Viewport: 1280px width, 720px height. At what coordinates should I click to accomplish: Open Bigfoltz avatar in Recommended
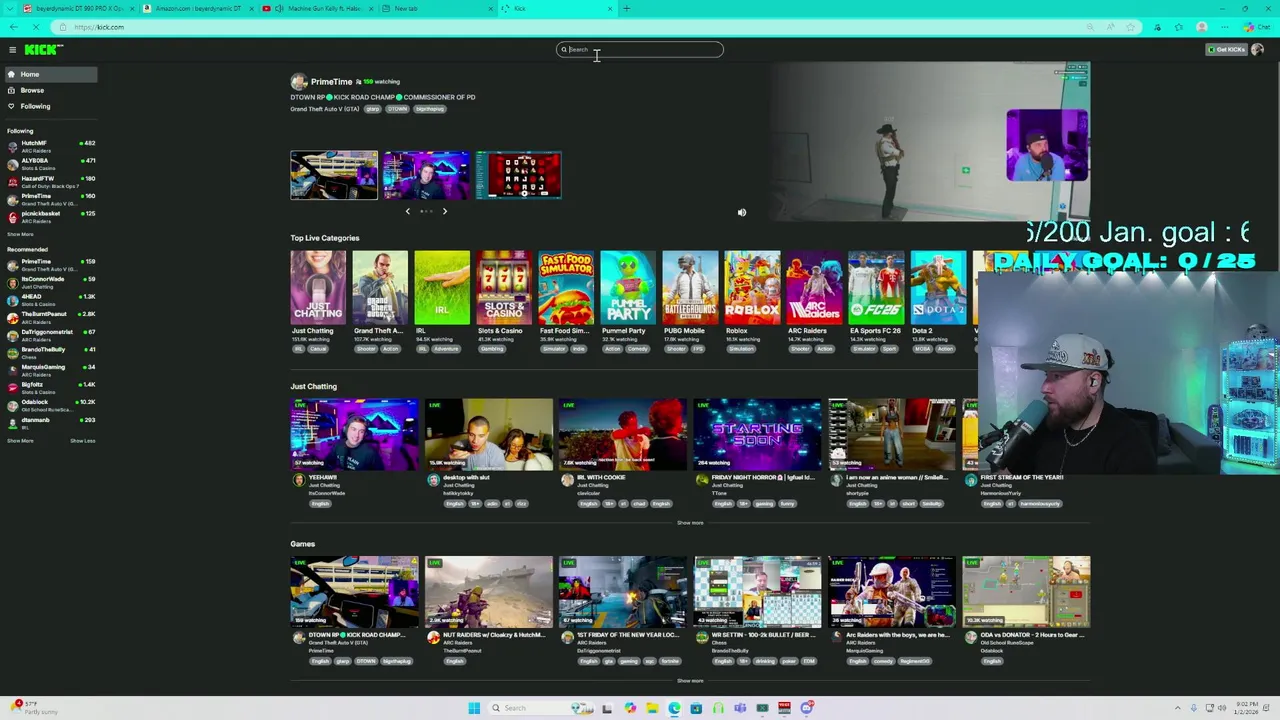(13, 387)
